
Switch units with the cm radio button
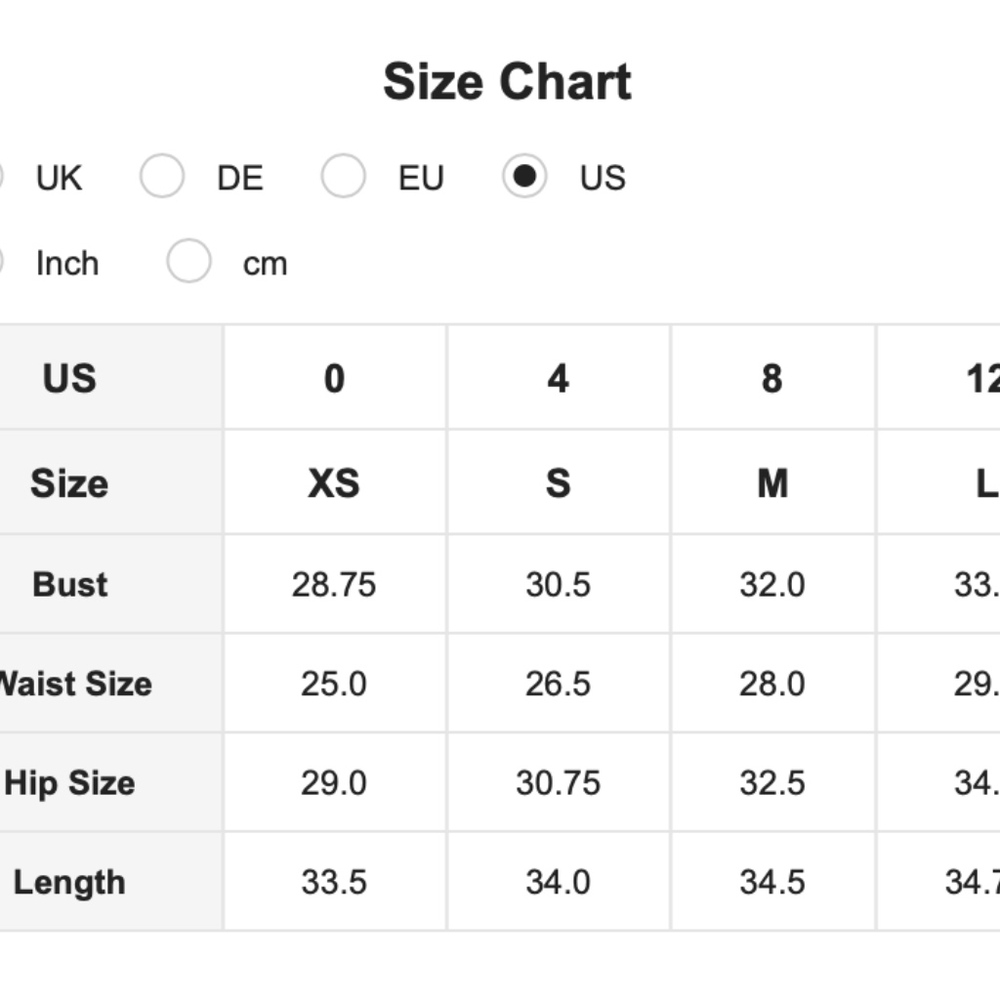(x=189, y=263)
